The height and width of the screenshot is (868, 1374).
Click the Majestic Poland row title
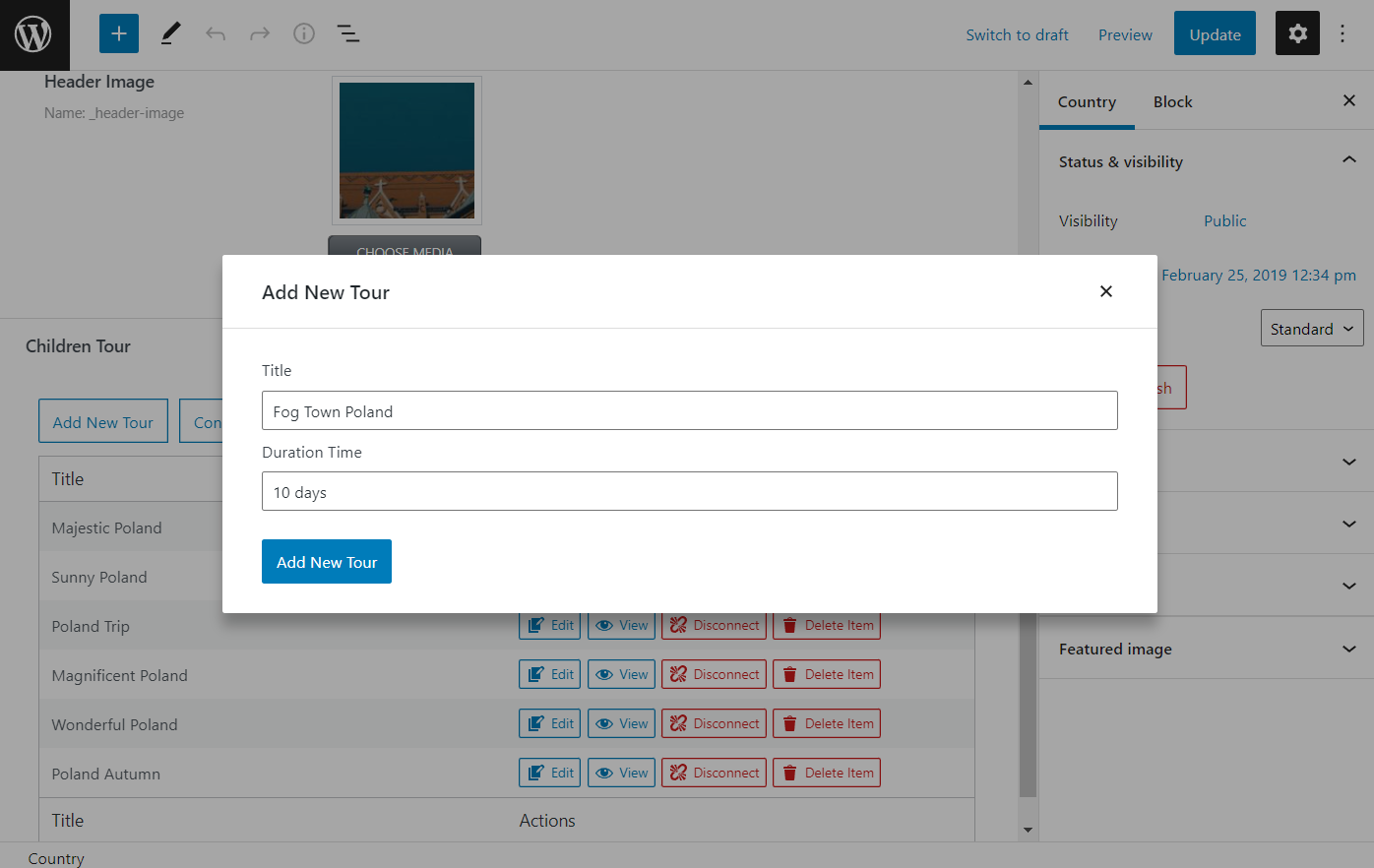(106, 527)
